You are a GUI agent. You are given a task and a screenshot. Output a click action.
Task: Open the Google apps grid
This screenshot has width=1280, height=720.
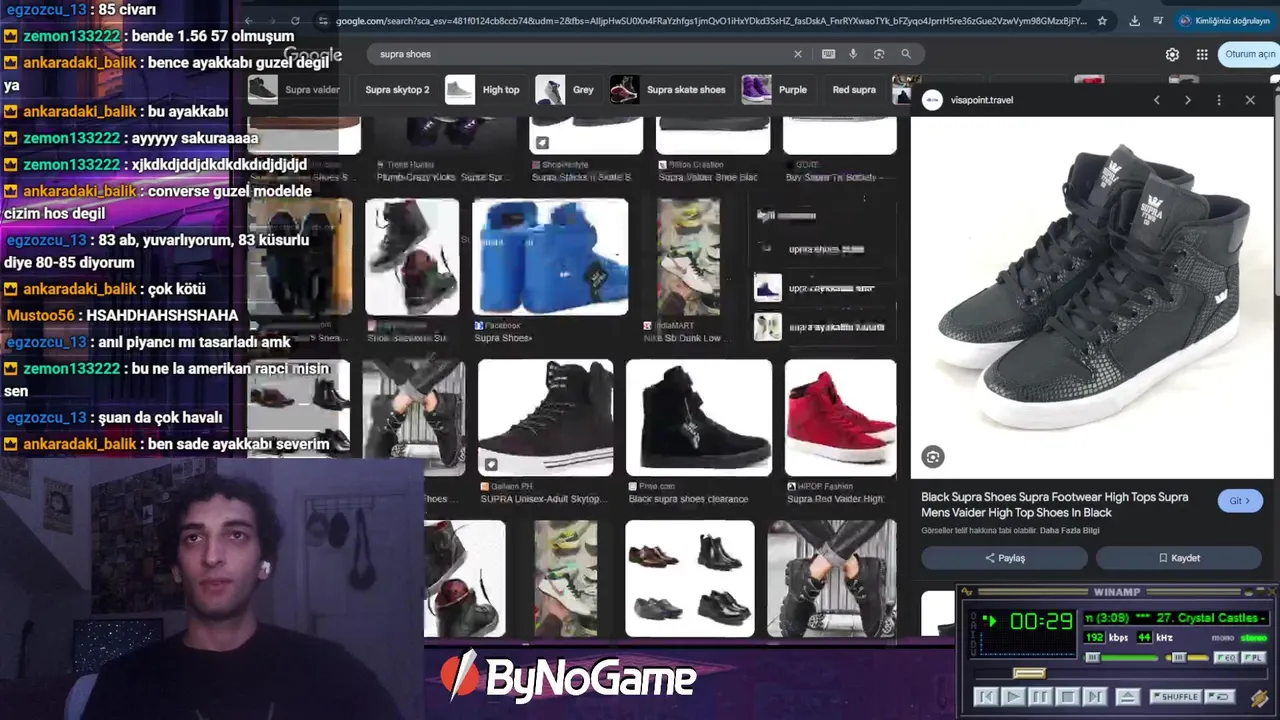pos(1202,55)
